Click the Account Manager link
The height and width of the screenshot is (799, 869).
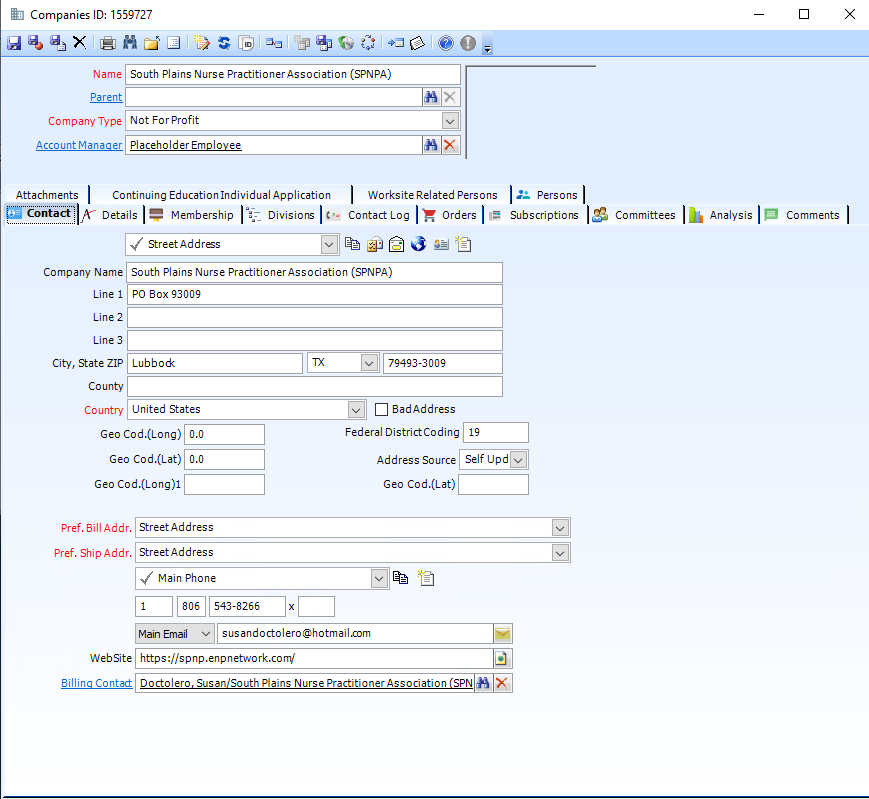[79, 145]
